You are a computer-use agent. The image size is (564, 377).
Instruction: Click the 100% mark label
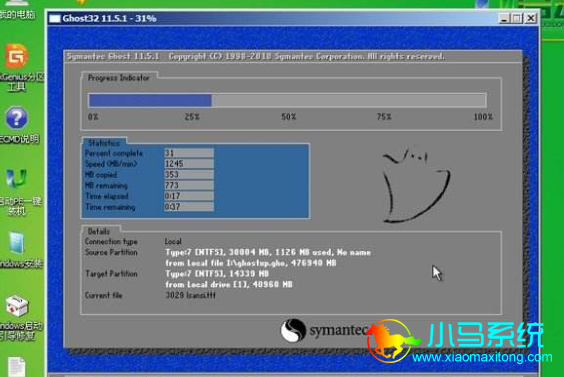483,117
